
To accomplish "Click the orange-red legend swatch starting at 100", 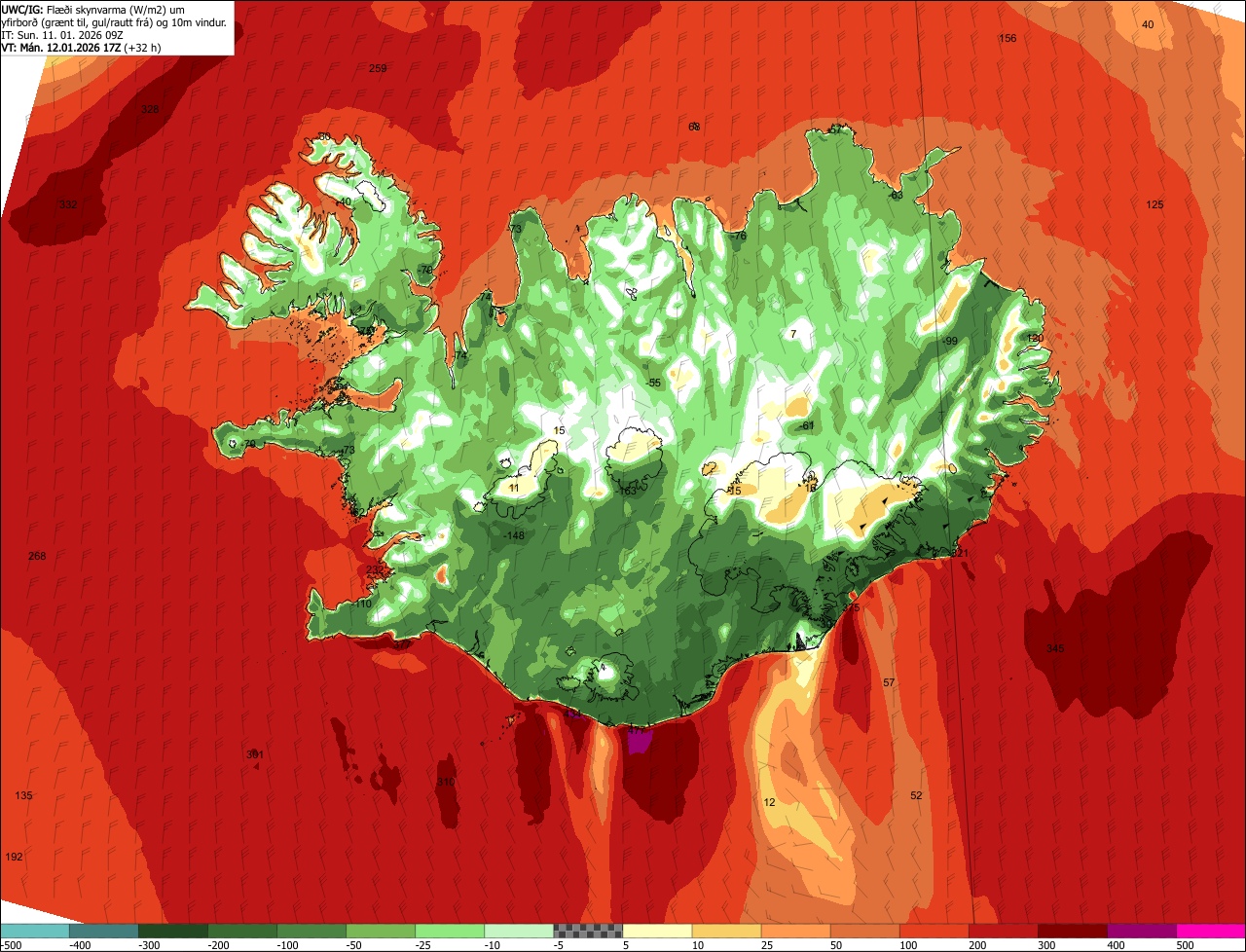I will tap(934, 931).
